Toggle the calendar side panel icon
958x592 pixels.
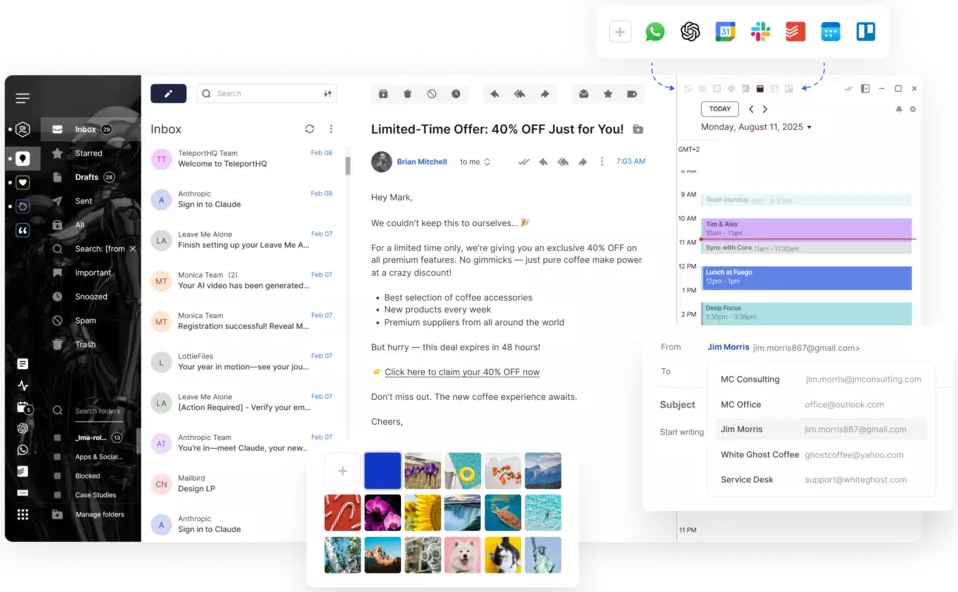click(865, 89)
